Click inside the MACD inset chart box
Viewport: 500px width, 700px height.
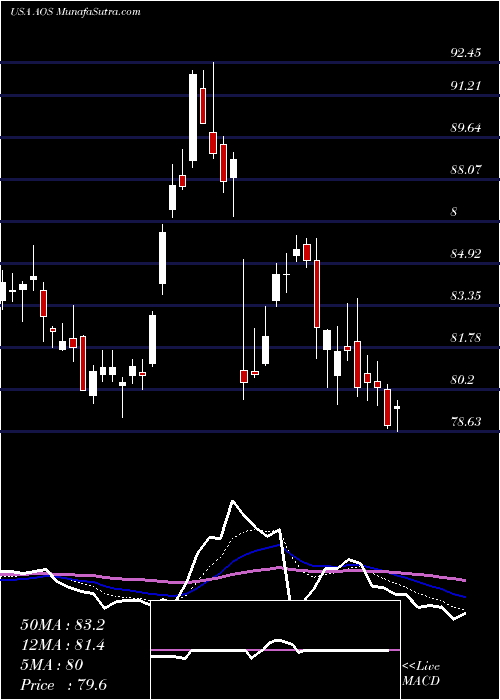(275, 650)
